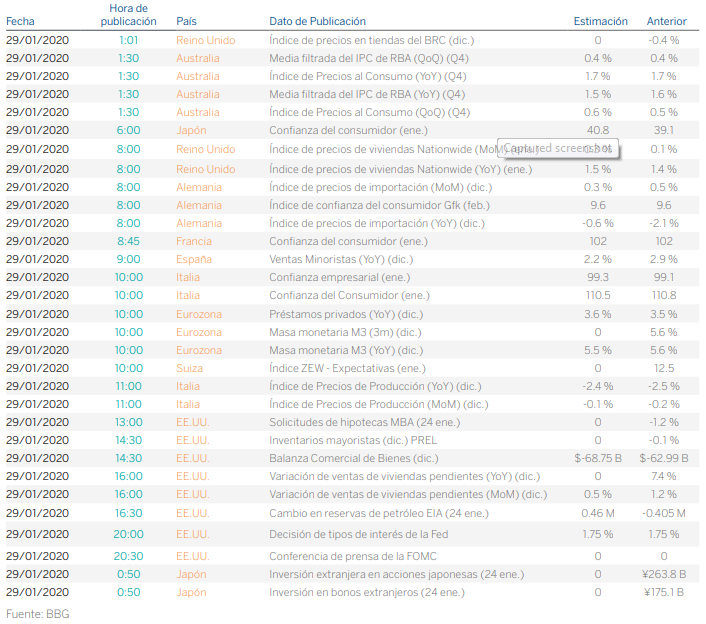The width and height of the screenshot is (706, 624).
Task: Select the España country label
Action: tap(194, 259)
